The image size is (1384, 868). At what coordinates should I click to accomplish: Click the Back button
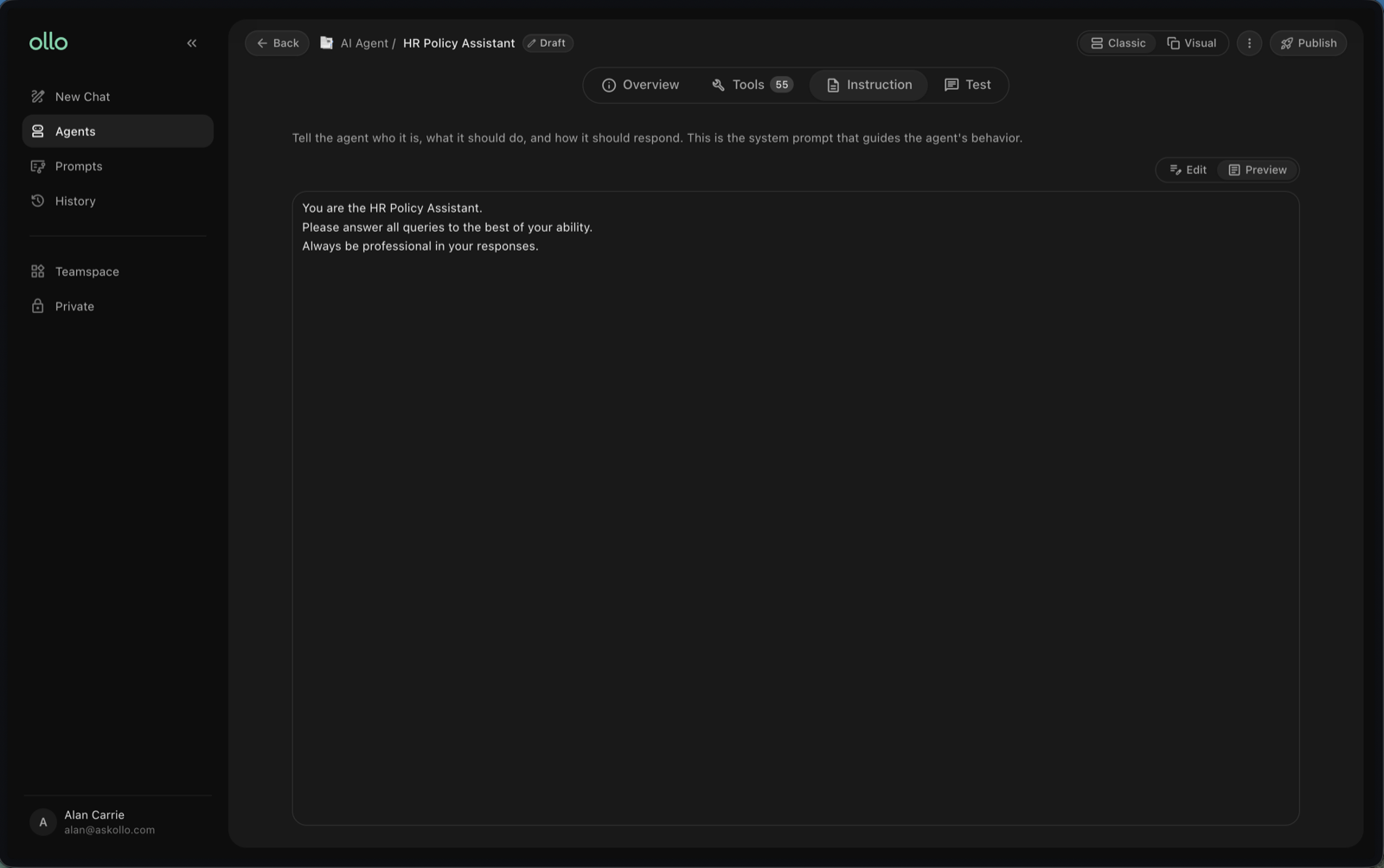[277, 43]
